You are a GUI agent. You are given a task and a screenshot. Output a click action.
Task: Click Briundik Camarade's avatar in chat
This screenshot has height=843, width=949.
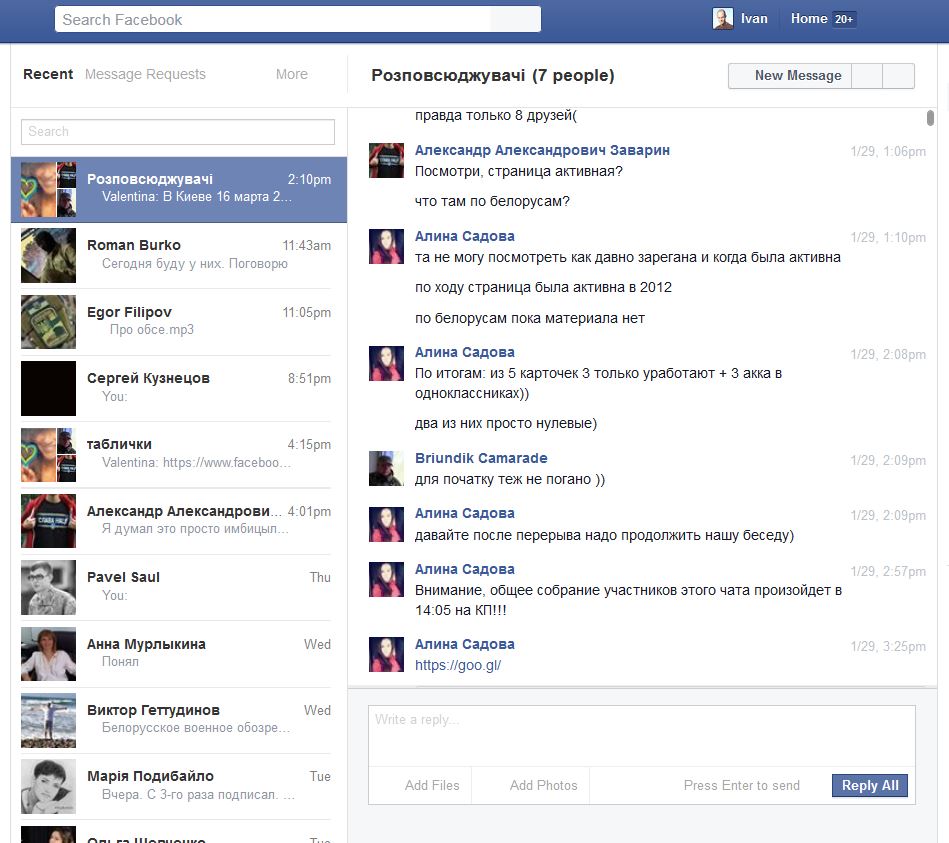click(386, 468)
